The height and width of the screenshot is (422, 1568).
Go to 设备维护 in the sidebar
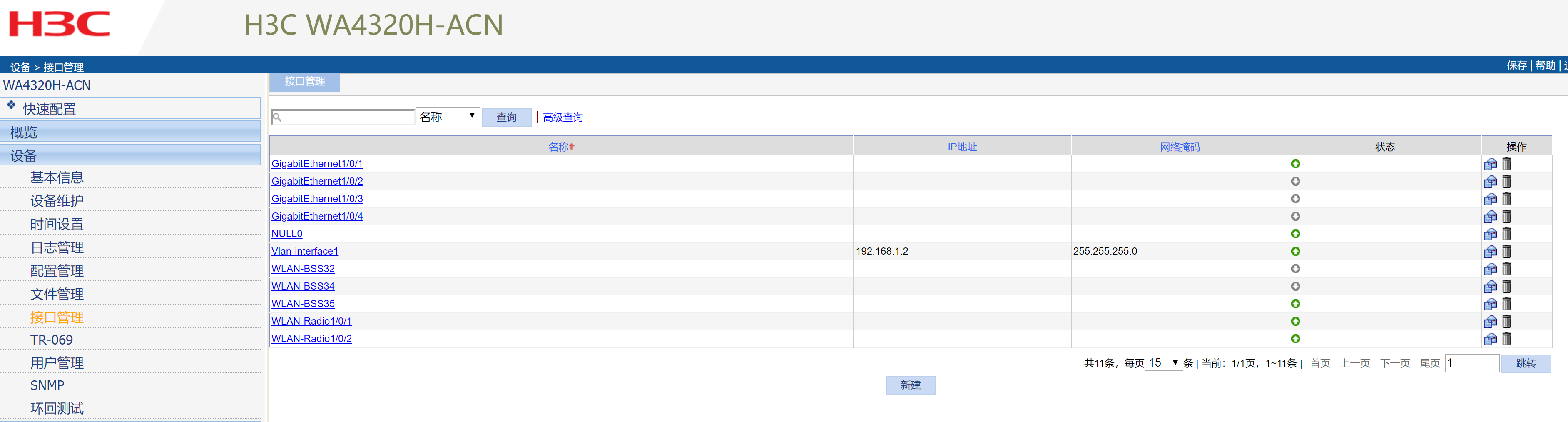[57, 200]
